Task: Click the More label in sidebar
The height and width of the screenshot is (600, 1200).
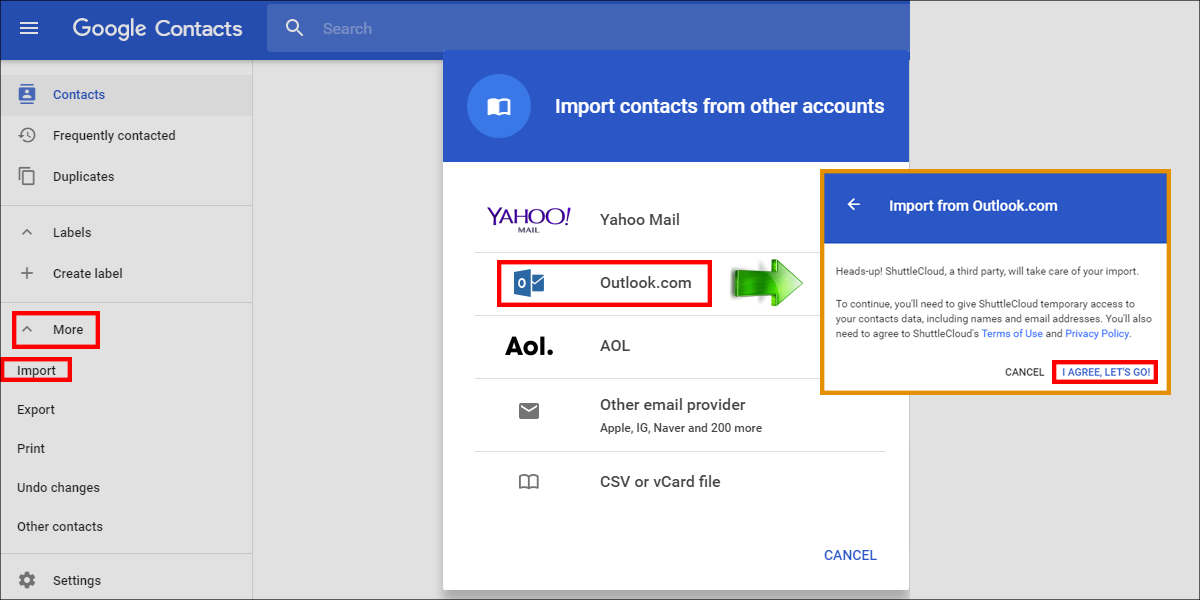Action: coord(68,329)
